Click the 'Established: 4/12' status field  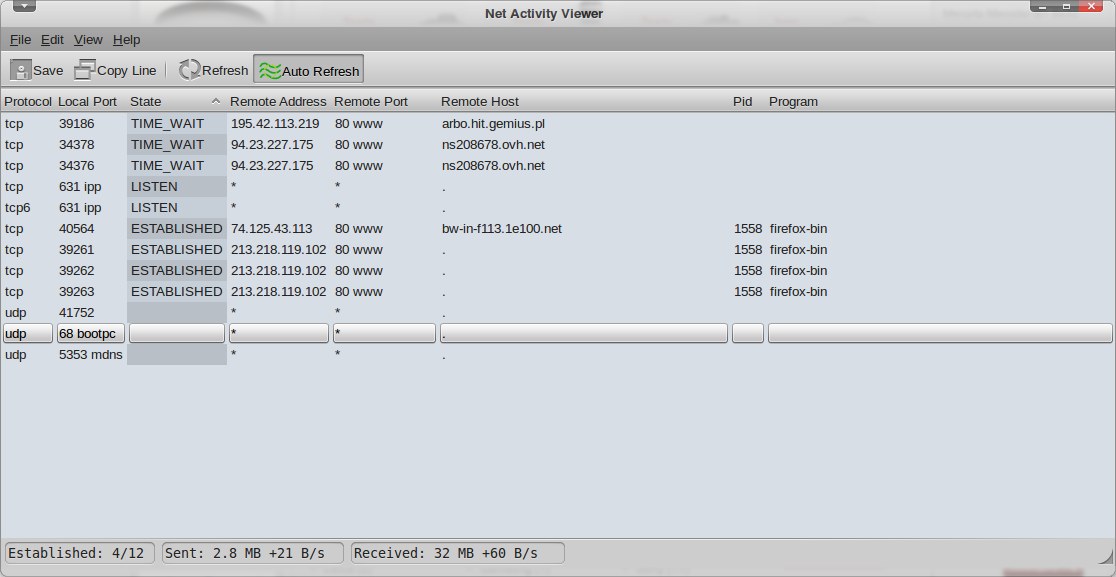click(81, 553)
